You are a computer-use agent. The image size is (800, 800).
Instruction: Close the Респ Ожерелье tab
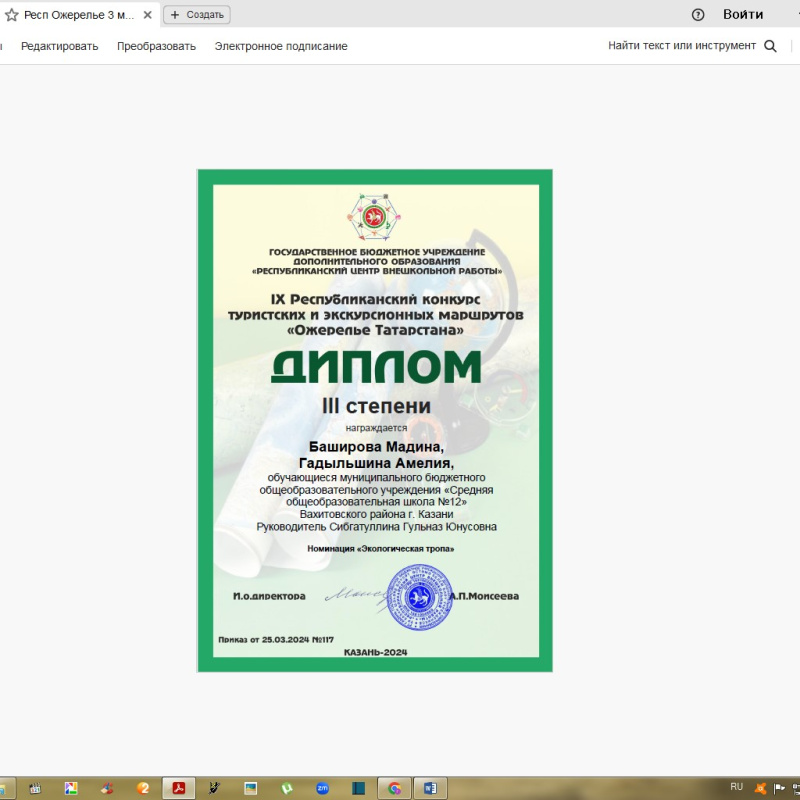click(x=147, y=14)
